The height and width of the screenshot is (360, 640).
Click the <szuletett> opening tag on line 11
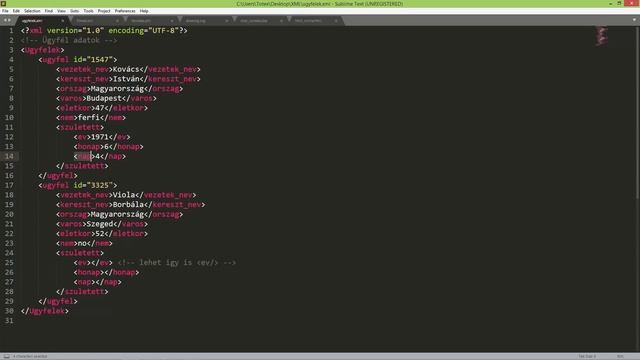[x=80, y=127]
